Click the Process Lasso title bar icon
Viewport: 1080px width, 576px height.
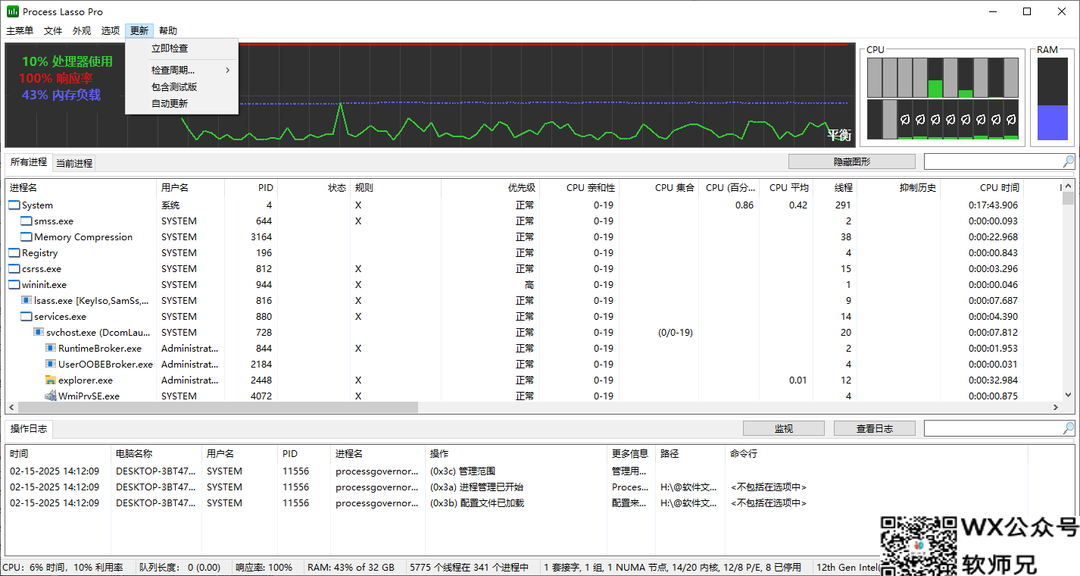pyautogui.click(x=12, y=11)
